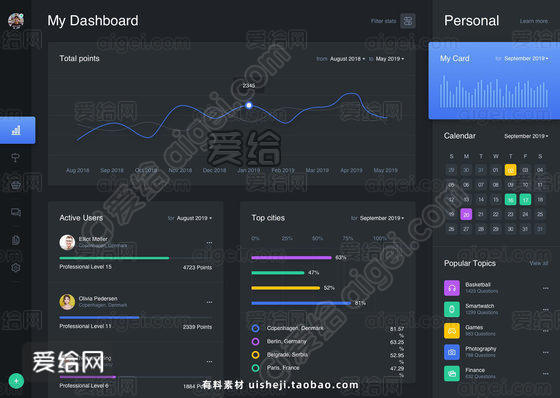This screenshot has width=560, height=398.
Task: Click the 2345 data point on chart
Action: (x=249, y=105)
